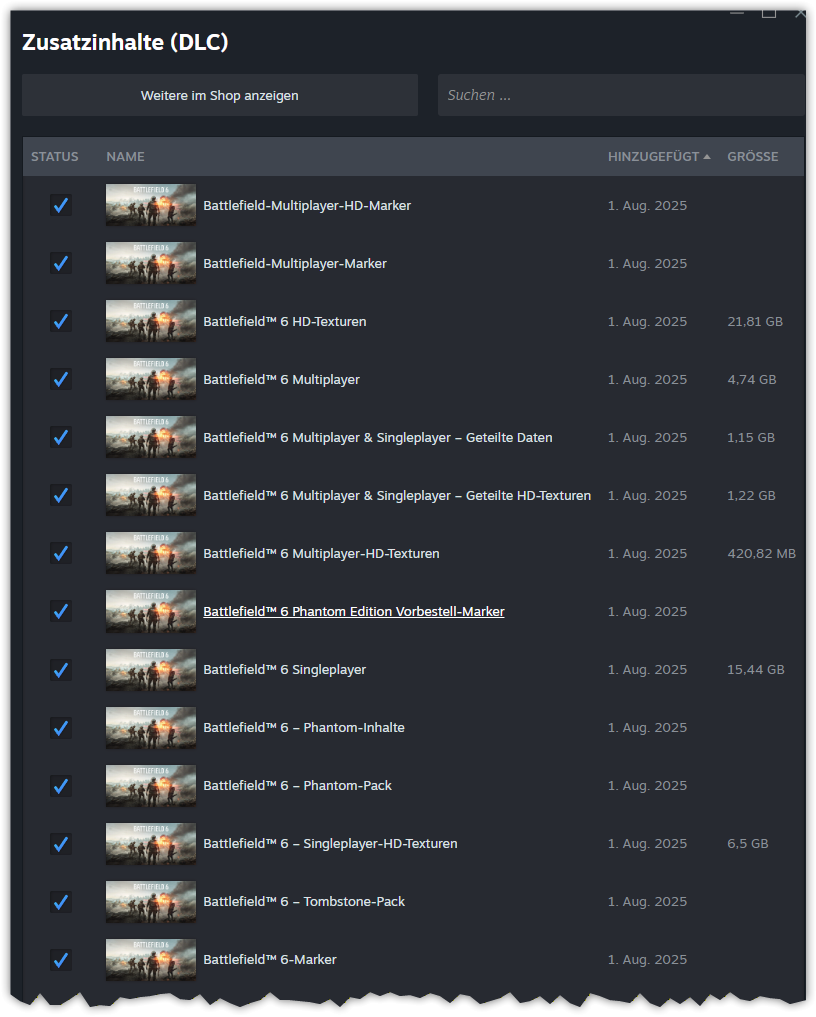Click Battlefield 6-Marker name text

270,960
